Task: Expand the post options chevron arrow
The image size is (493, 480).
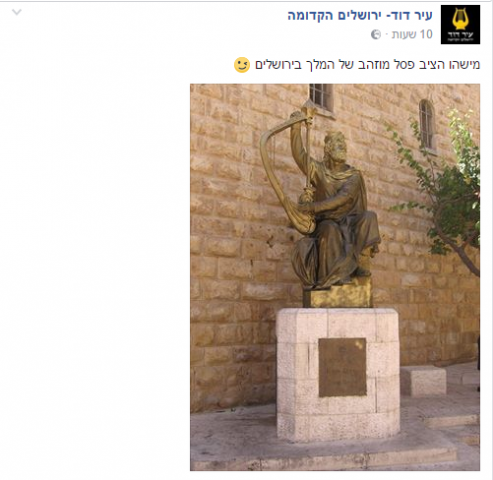Action: pyautogui.click(x=17, y=13)
